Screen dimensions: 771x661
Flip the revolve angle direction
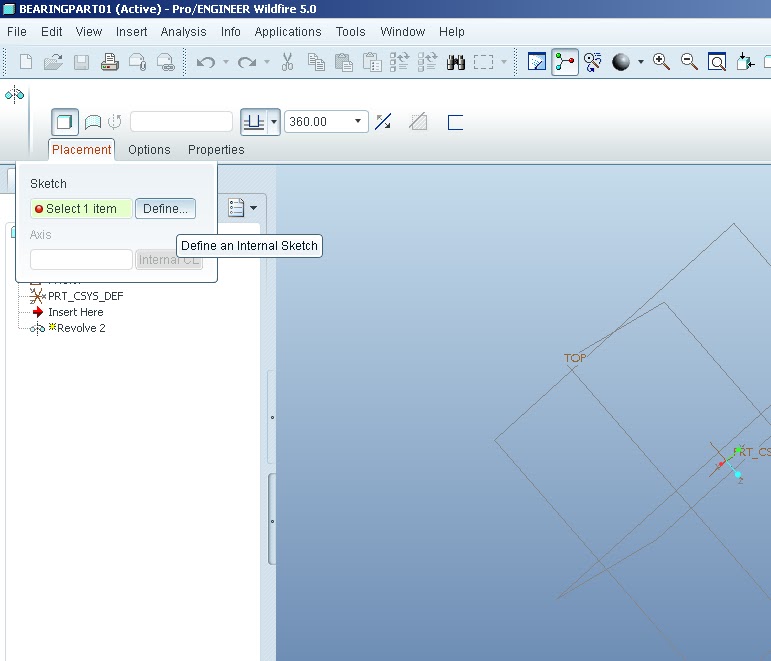(x=383, y=122)
